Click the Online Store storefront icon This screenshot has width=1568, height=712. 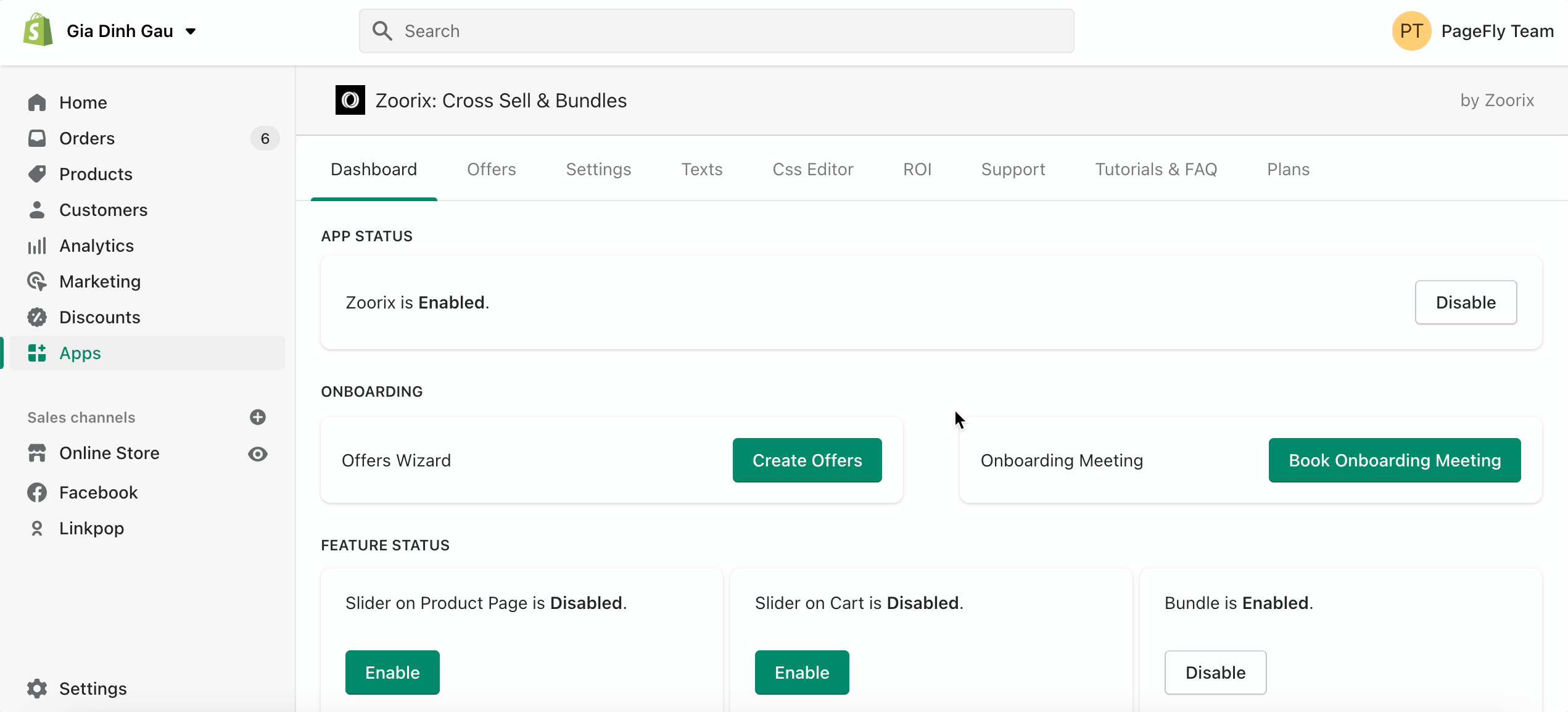click(37, 453)
